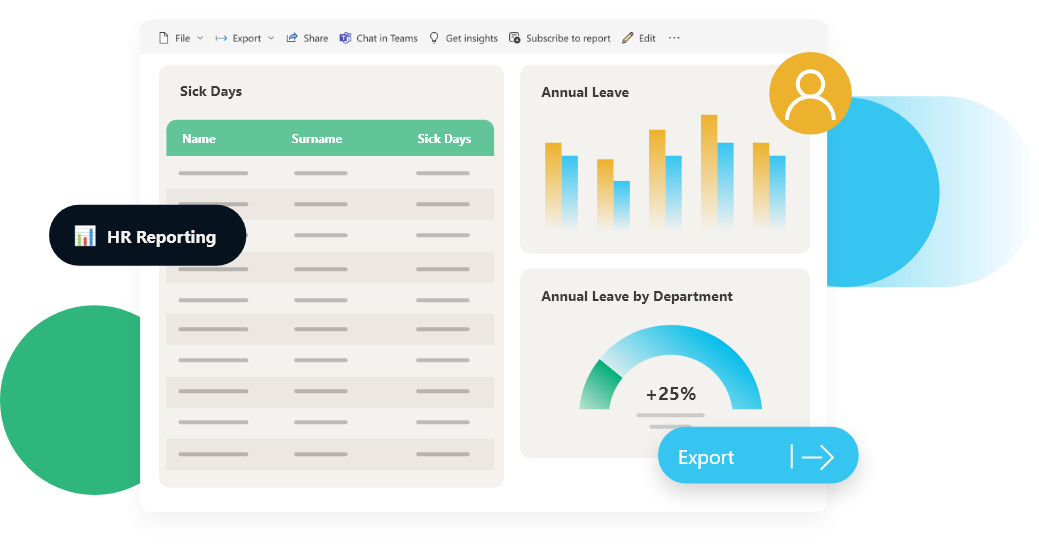Viewport: 1039px width, 552px height.
Task: Click the File page icon
Action: tap(163, 38)
